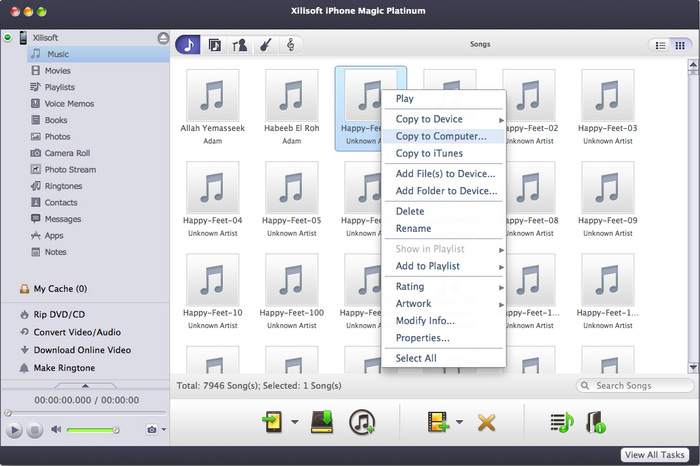Click View All Tasks button
This screenshot has width=700, height=466.
tap(654, 455)
